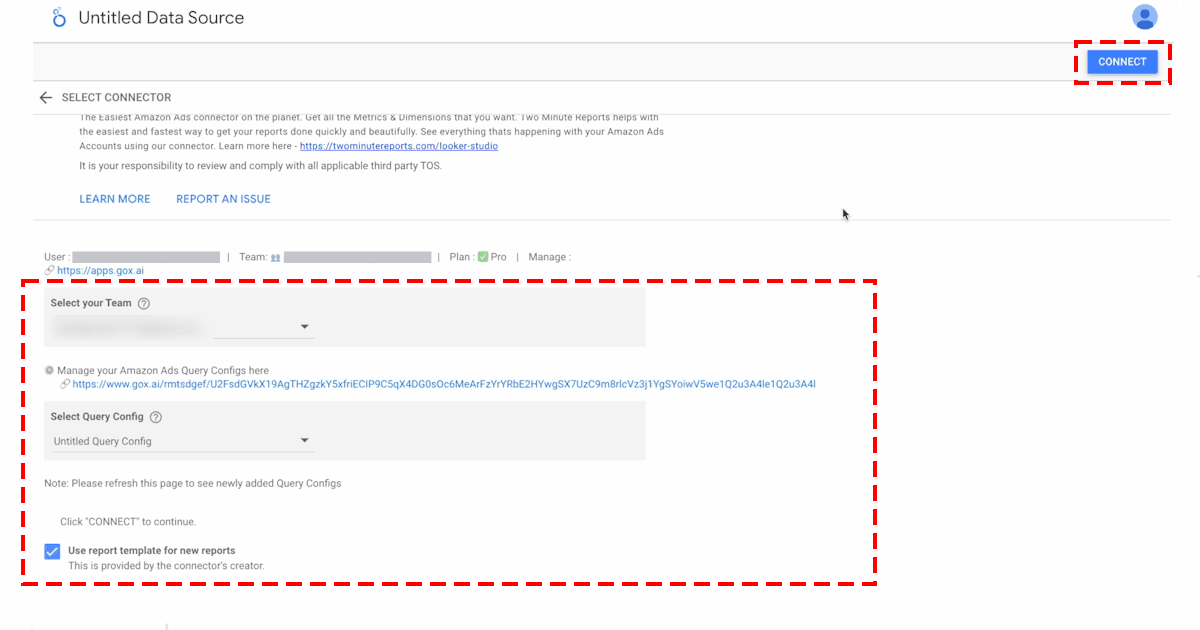Image resolution: width=1200 pixels, height=630 pixels.
Task: Click the LEARN MORE link
Action: [x=115, y=199]
